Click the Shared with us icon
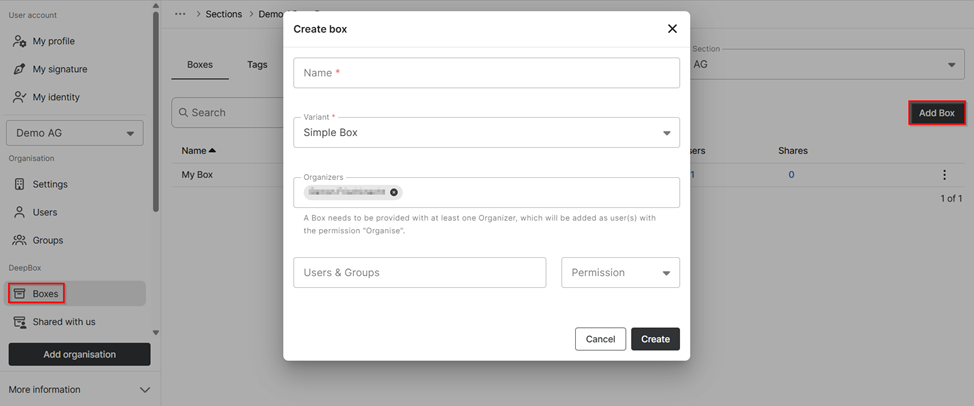The width and height of the screenshot is (974, 406). point(19,322)
